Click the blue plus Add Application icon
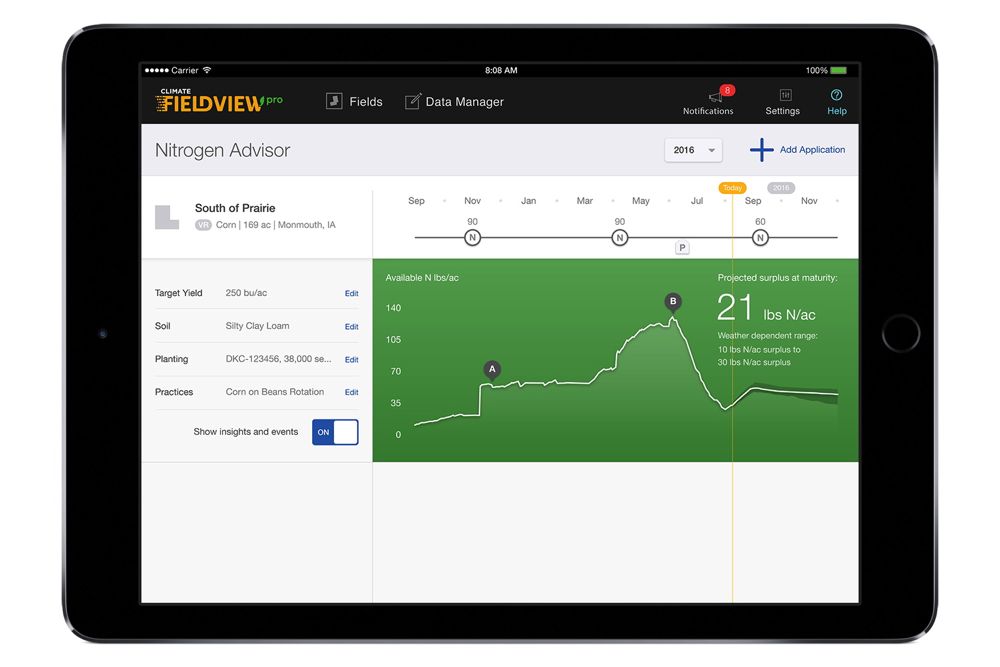The width and height of the screenshot is (1000, 667). click(x=762, y=150)
